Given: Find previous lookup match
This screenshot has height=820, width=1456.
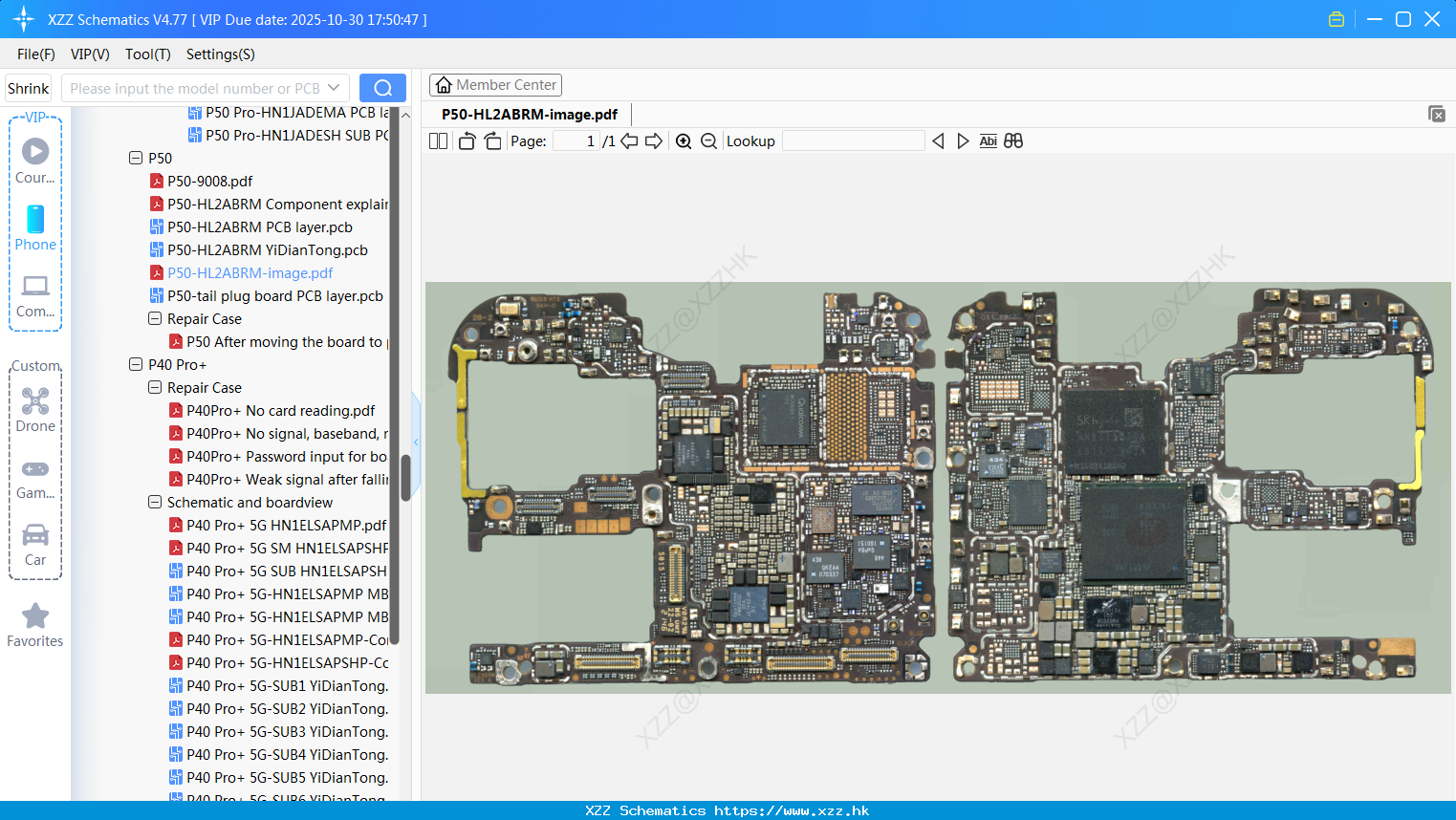Looking at the screenshot, I should [938, 141].
